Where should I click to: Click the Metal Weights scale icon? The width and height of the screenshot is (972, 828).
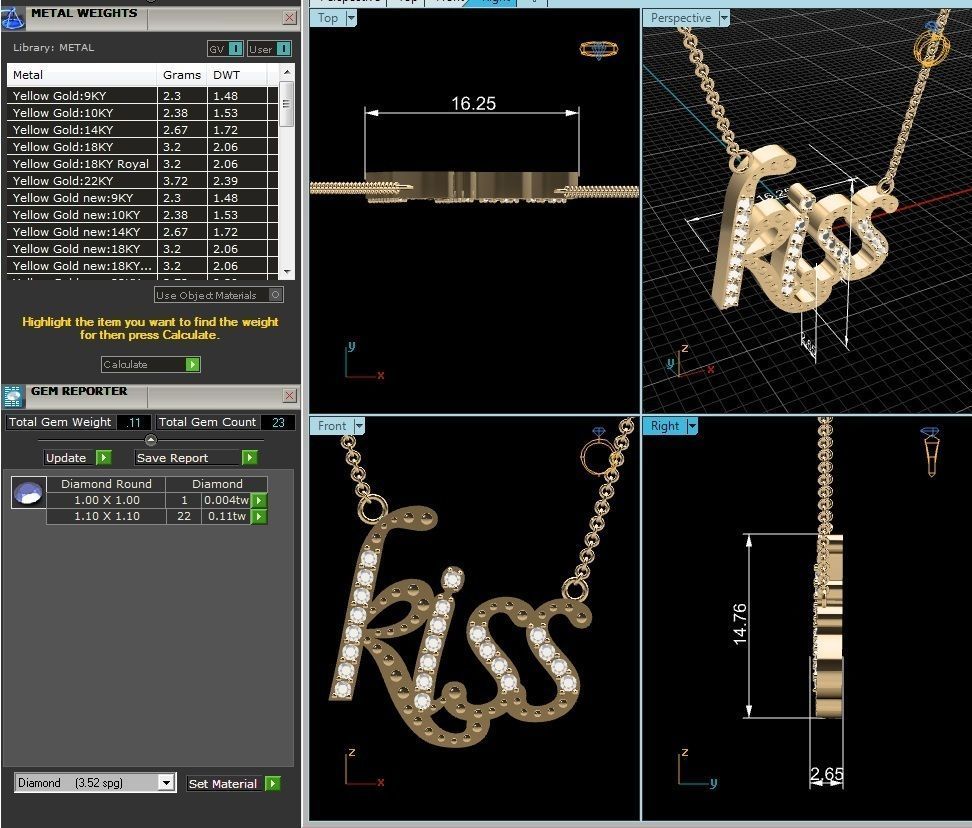12,17
